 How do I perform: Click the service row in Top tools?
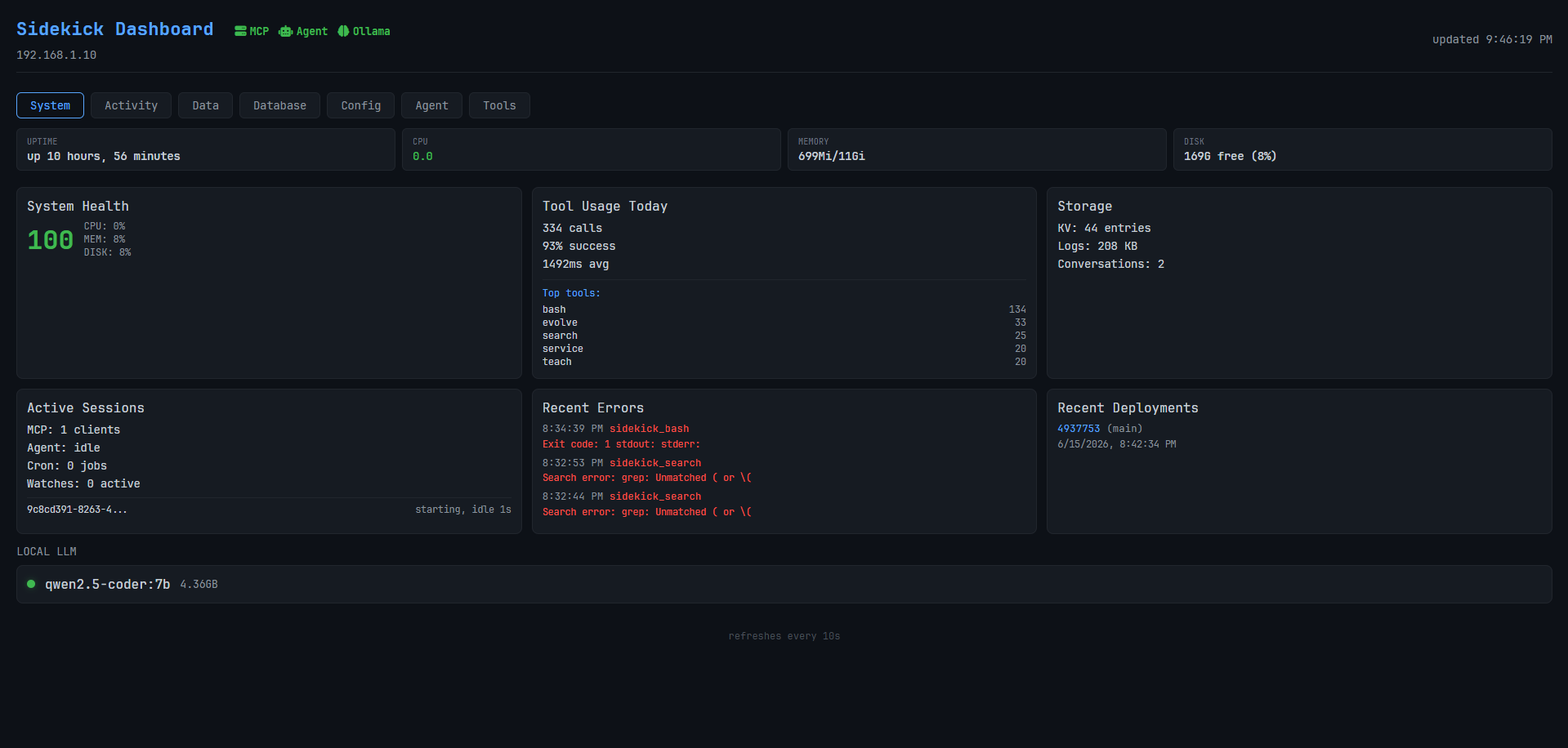[x=784, y=349]
